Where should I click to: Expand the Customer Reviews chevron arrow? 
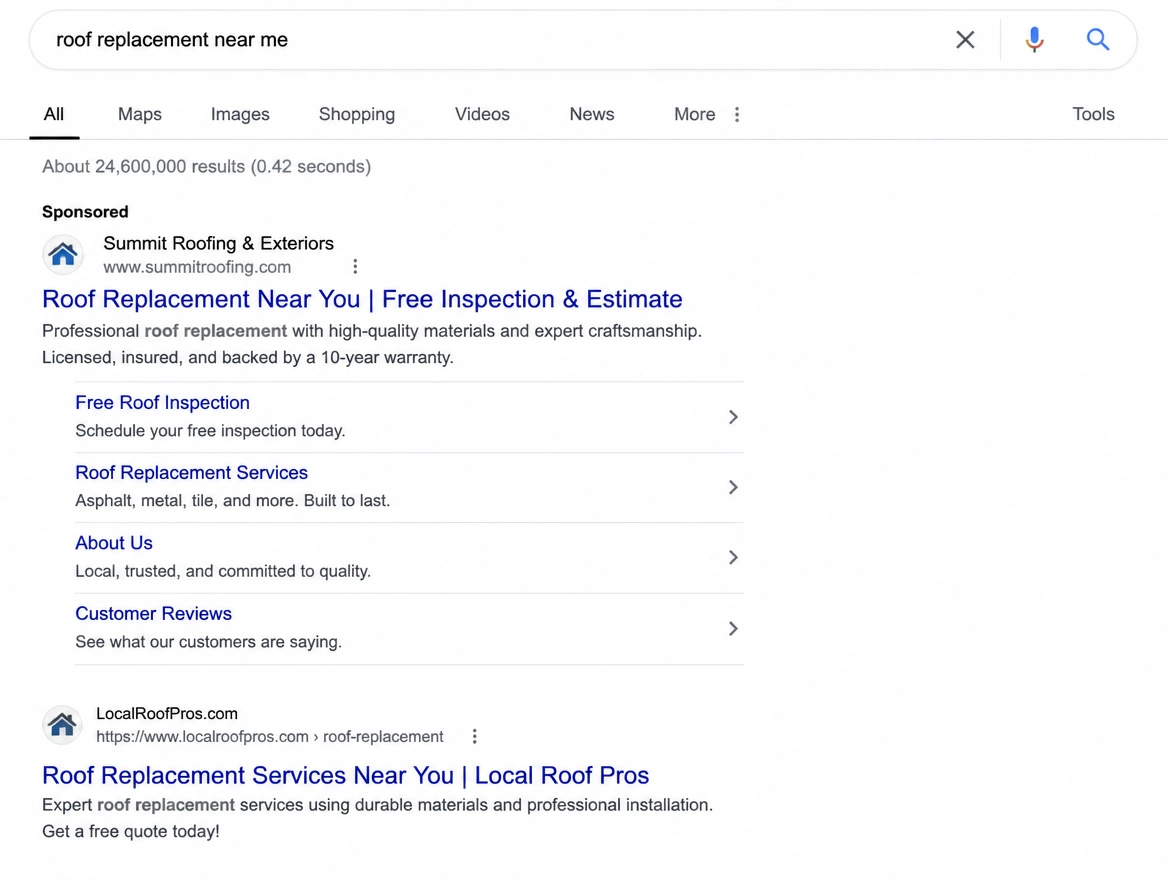(733, 629)
